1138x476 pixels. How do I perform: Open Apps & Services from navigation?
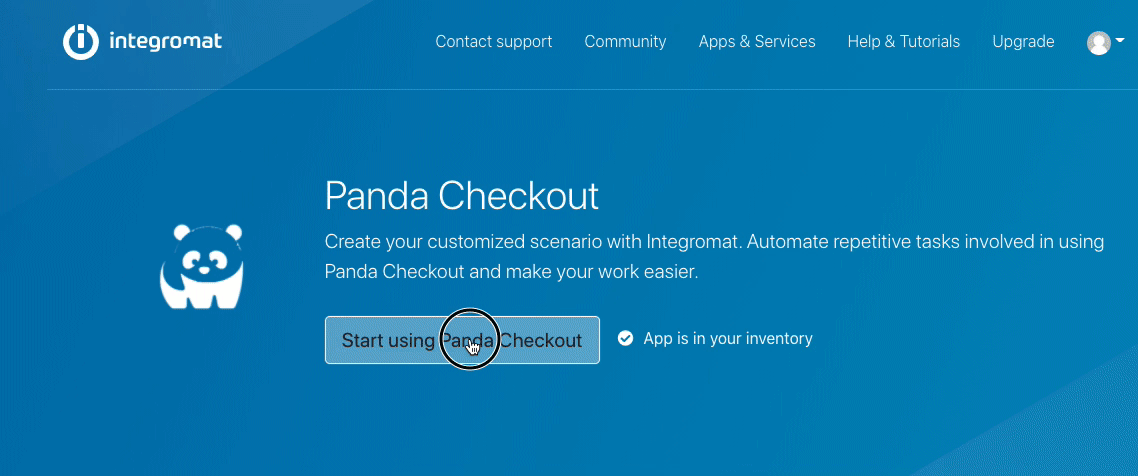[x=757, y=42]
